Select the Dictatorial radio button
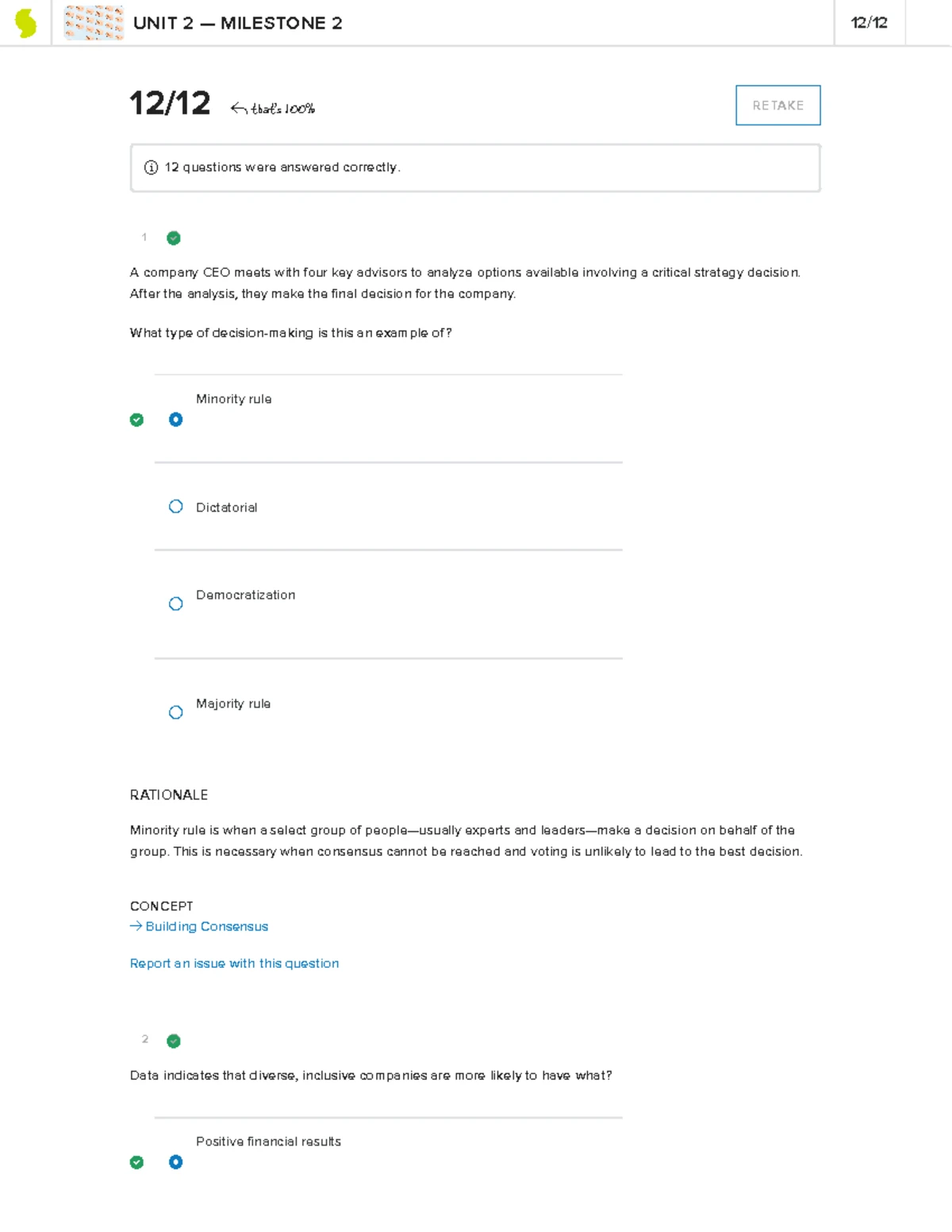The width and height of the screenshot is (952, 1232). [x=175, y=506]
